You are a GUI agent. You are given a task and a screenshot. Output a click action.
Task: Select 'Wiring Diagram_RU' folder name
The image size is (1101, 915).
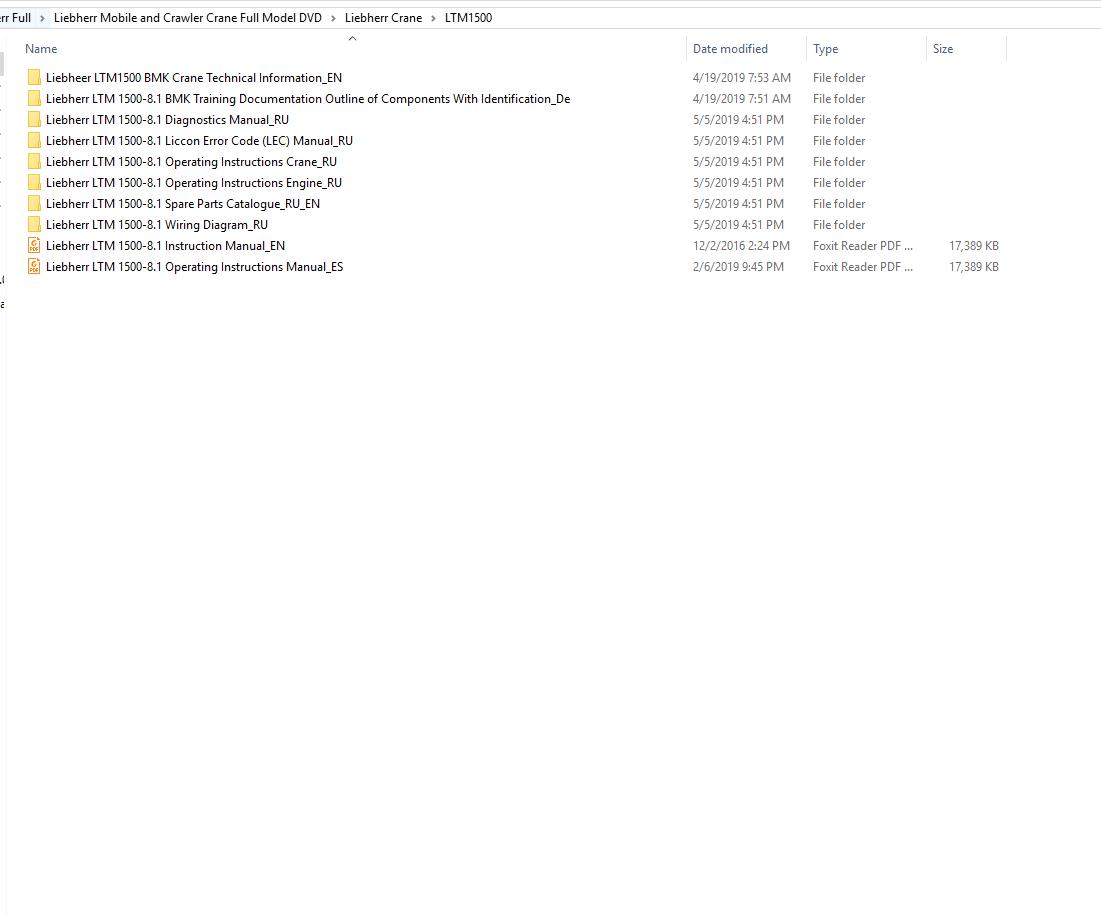157,225
